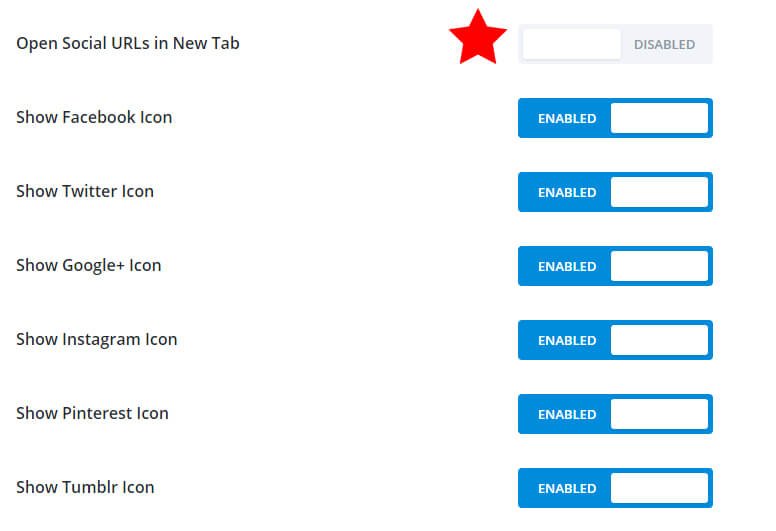Click the 'Open Social URLs in New Tab' label
776x531 pixels.
click(x=128, y=44)
